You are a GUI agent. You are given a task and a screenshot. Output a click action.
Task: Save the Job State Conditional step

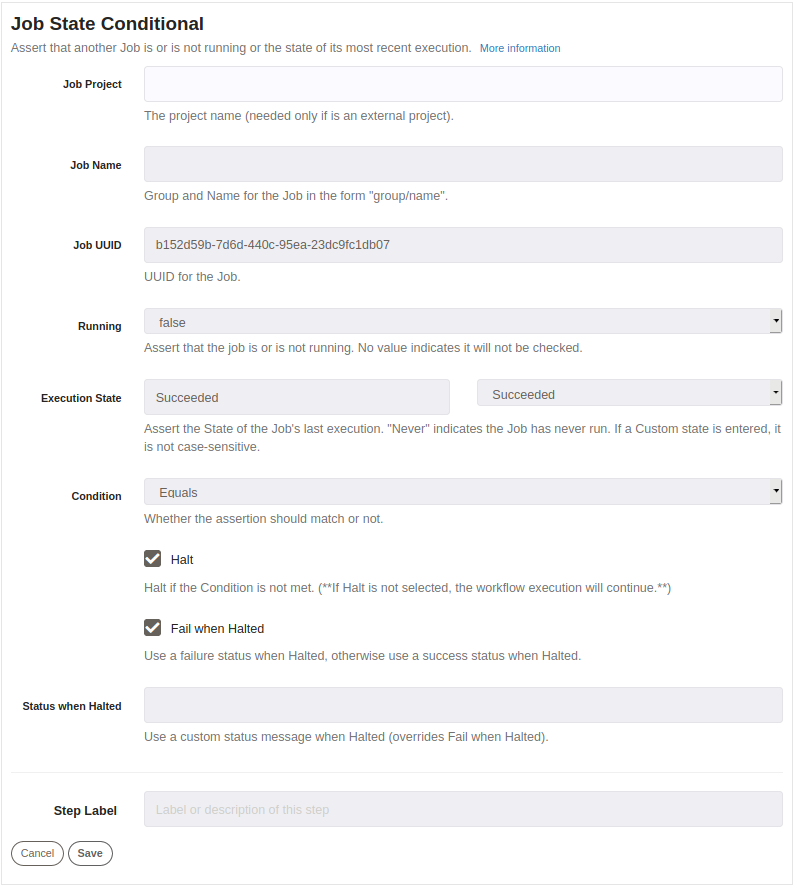click(x=90, y=853)
